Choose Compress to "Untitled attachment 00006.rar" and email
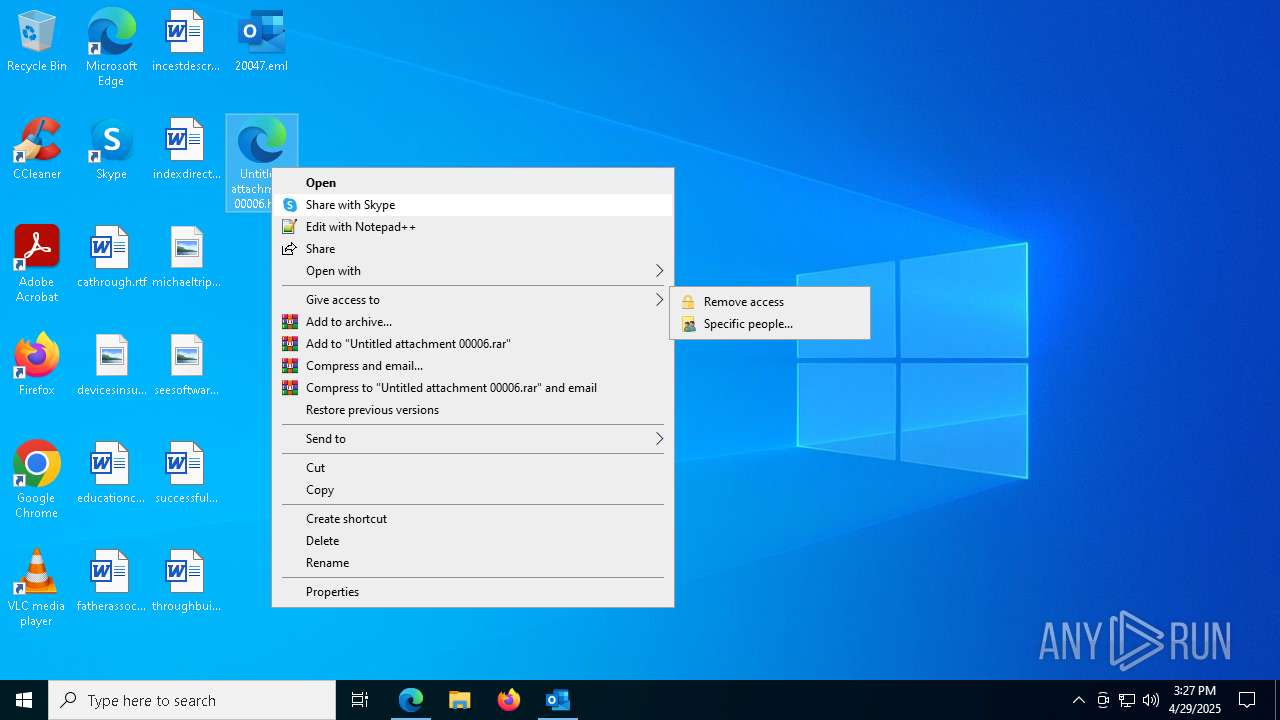1280x720 pixels. (473, 388)
